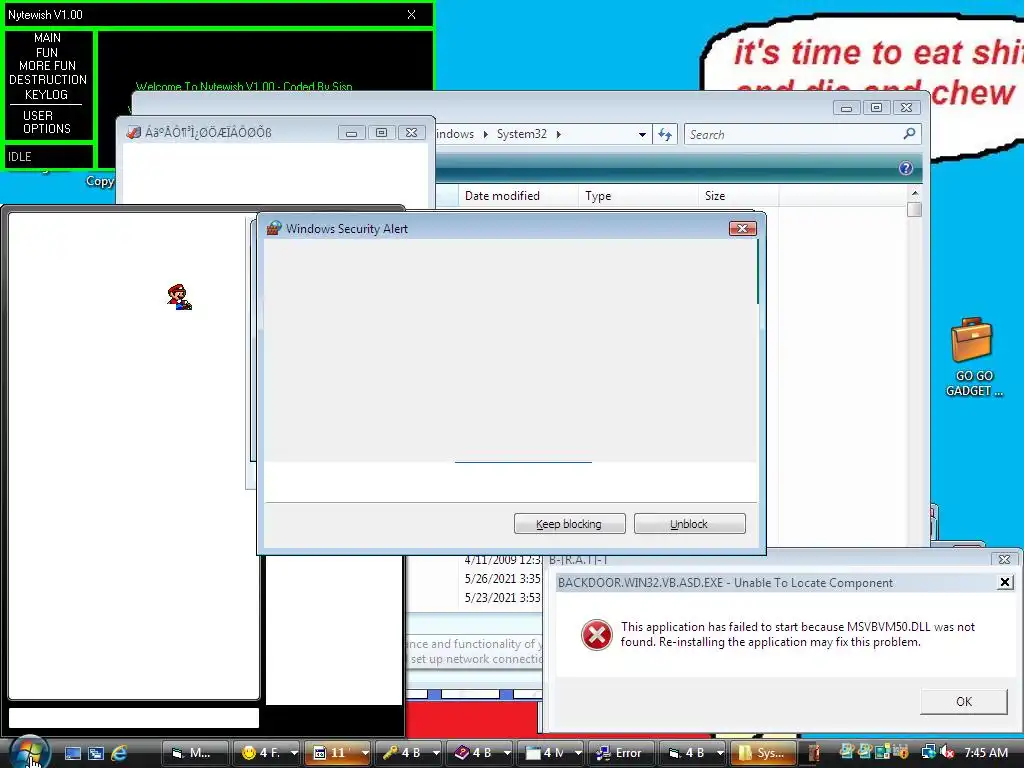This screenshot has height=768, width=1024.
Task: Click the white text field below Mario window
Action: pyautogui.click(x=134, y=718)
